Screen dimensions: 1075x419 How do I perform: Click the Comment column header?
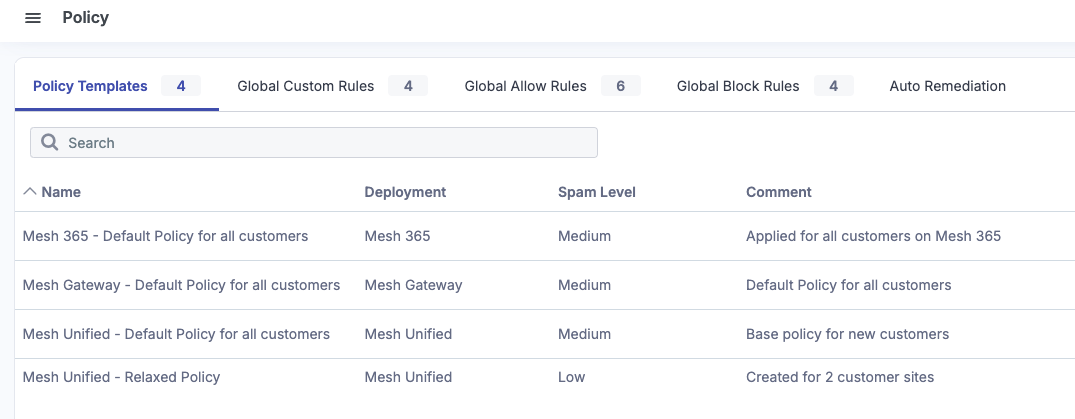[778, 192]
